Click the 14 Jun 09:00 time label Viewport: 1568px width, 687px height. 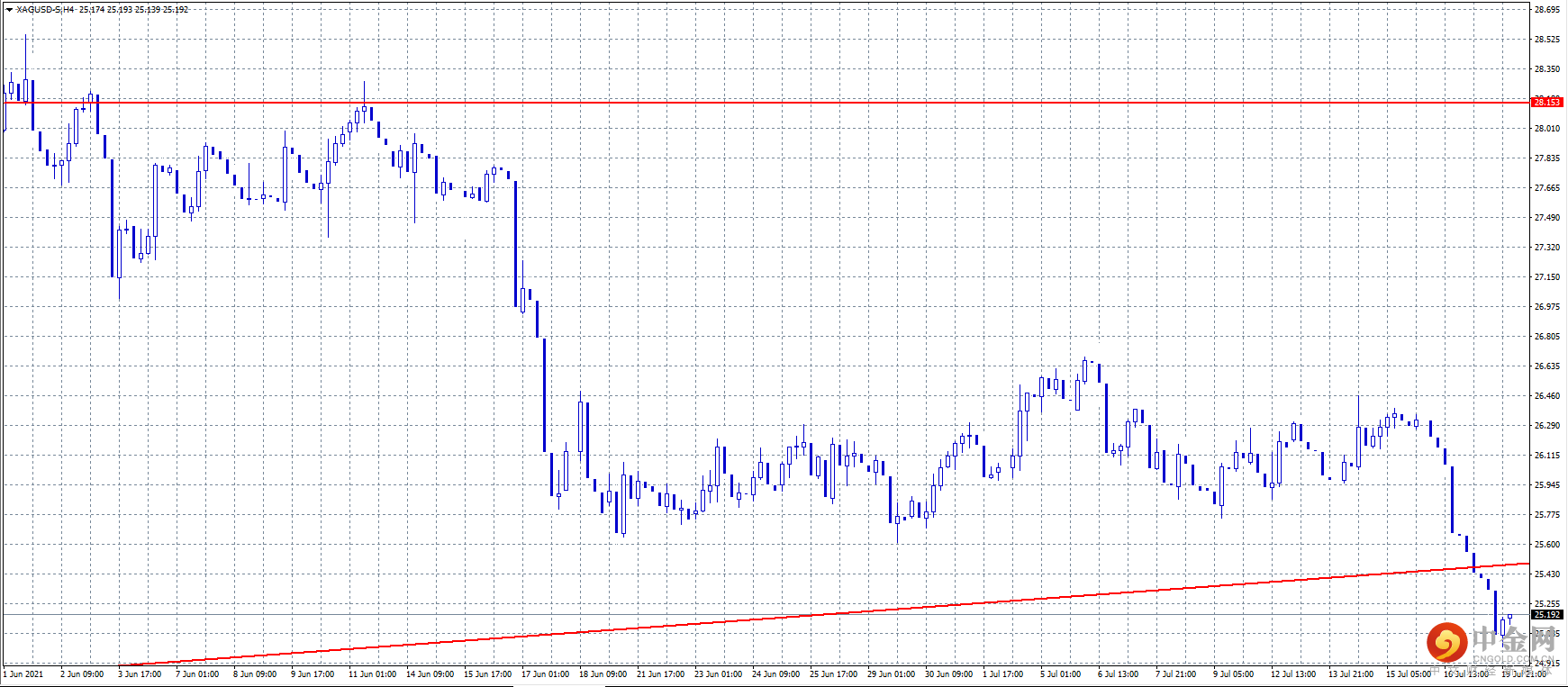point(430,674)
